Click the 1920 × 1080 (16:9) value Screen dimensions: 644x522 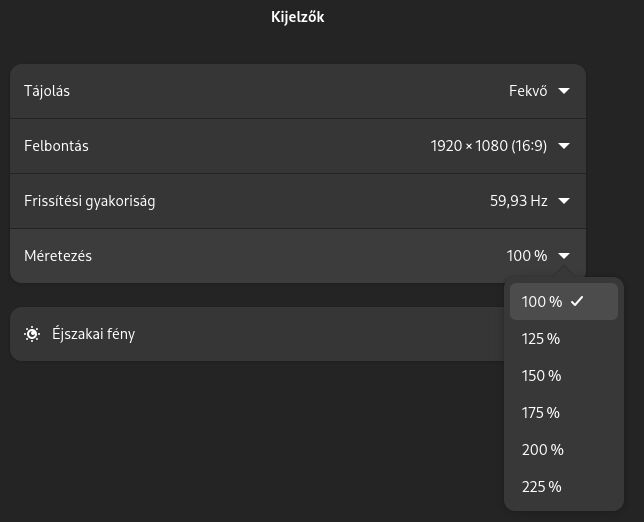click(489, 146)
